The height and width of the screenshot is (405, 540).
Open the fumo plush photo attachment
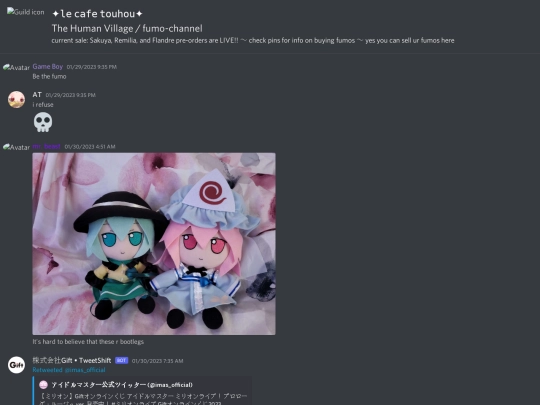click(154, 244)
